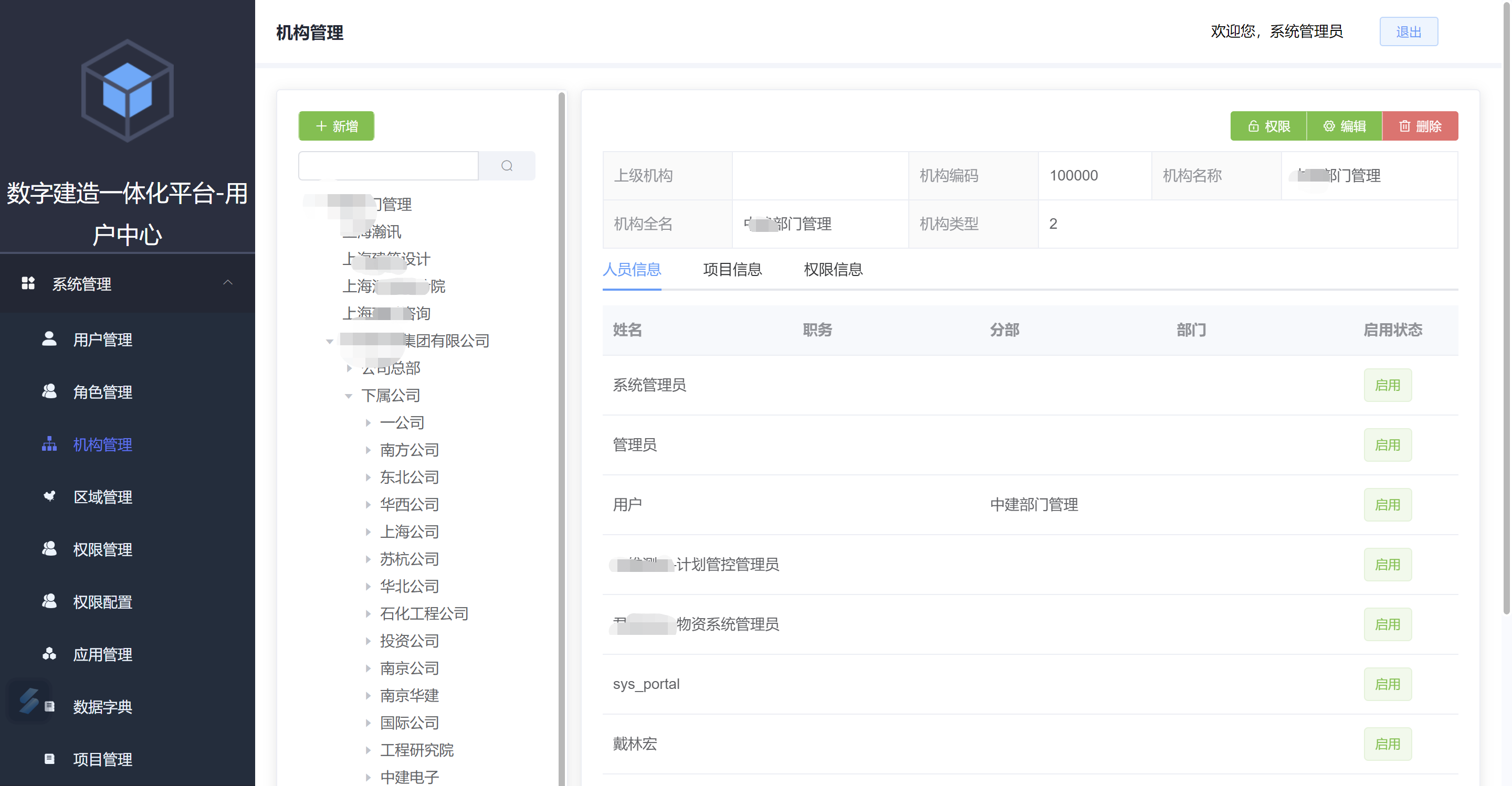Viewport: 1512px width, 786px height.
Task: Collapse the 系统管理 menu chevron
Action: (228, 283)
